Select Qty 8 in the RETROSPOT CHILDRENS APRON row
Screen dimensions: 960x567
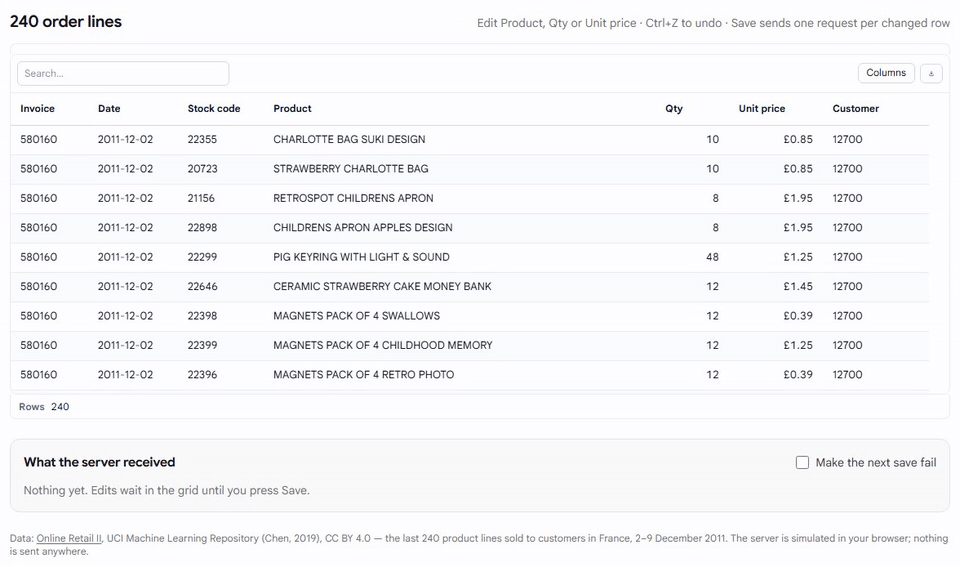715,198
